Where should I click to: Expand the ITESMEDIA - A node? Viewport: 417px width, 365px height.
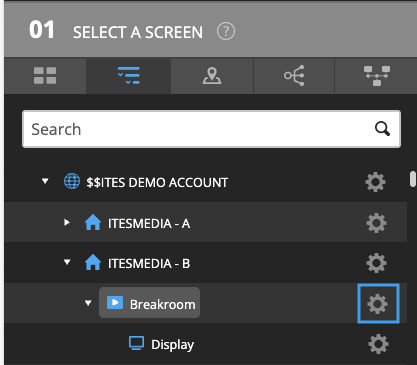(x=67, y=222)
